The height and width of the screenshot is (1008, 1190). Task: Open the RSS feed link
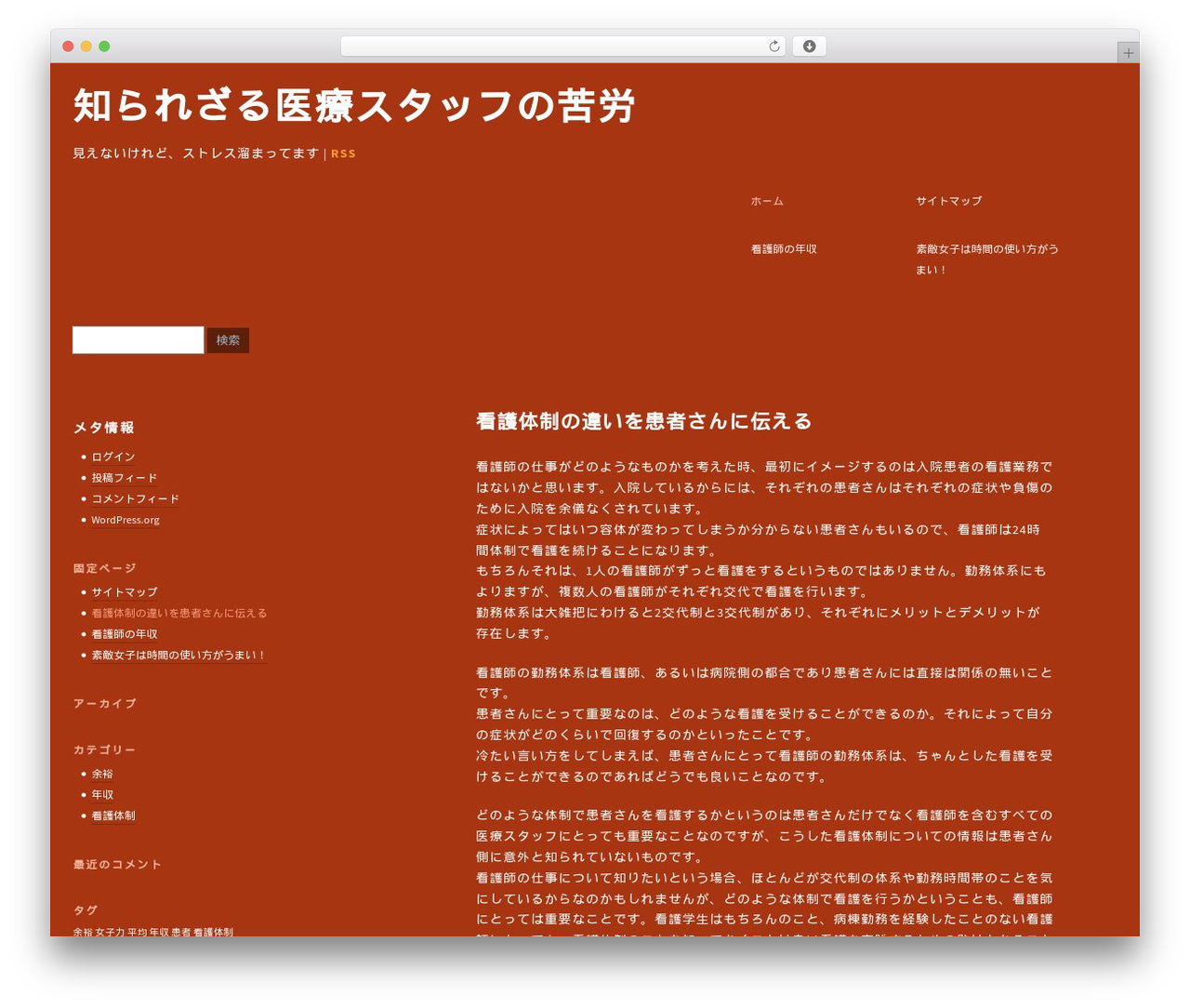[343, 153]
